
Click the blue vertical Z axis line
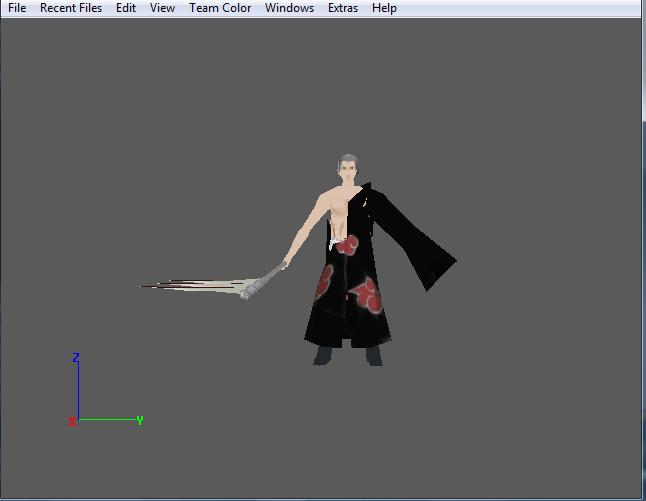pos(78,390)
